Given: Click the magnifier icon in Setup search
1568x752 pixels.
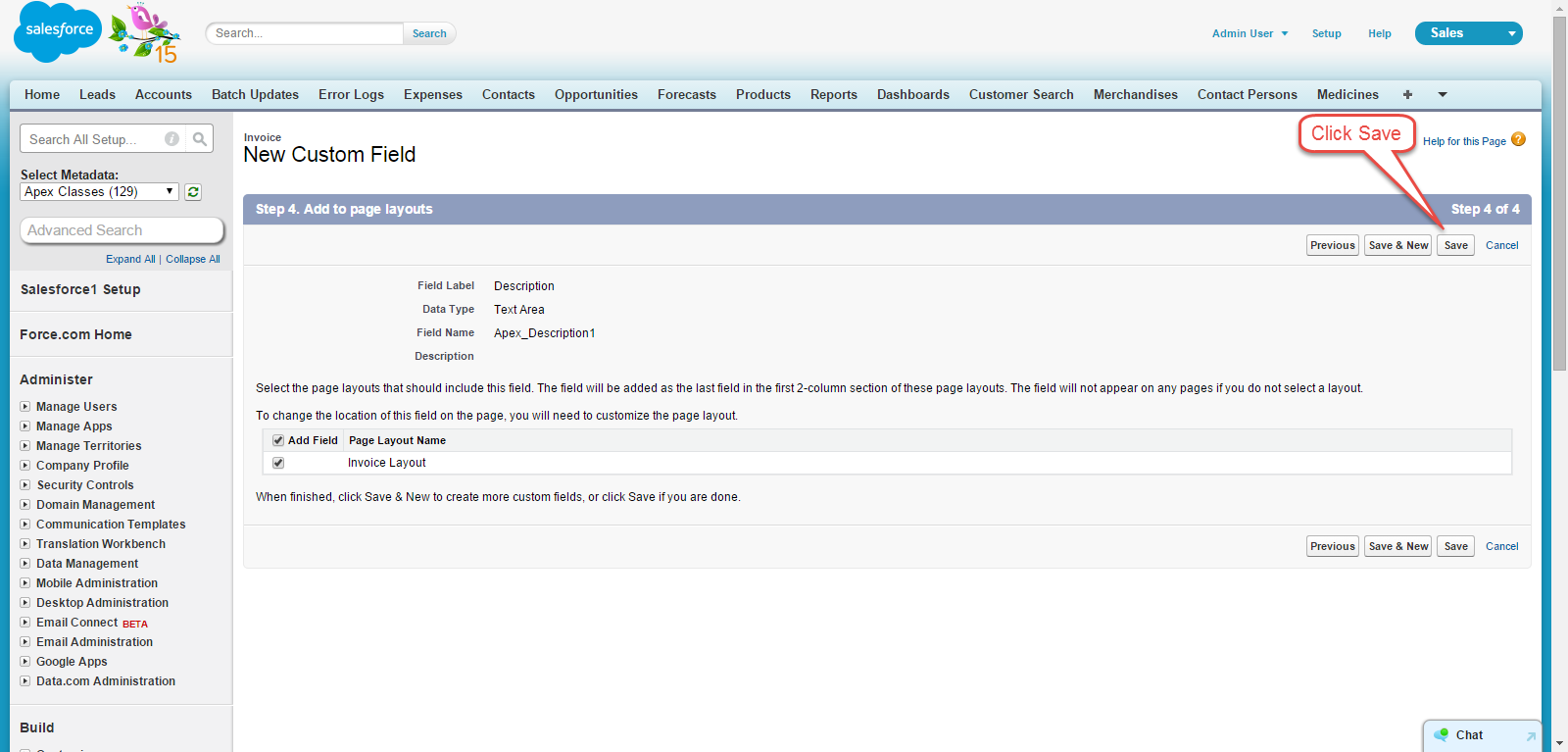Looking at the screenshot, I should [200, 139].
